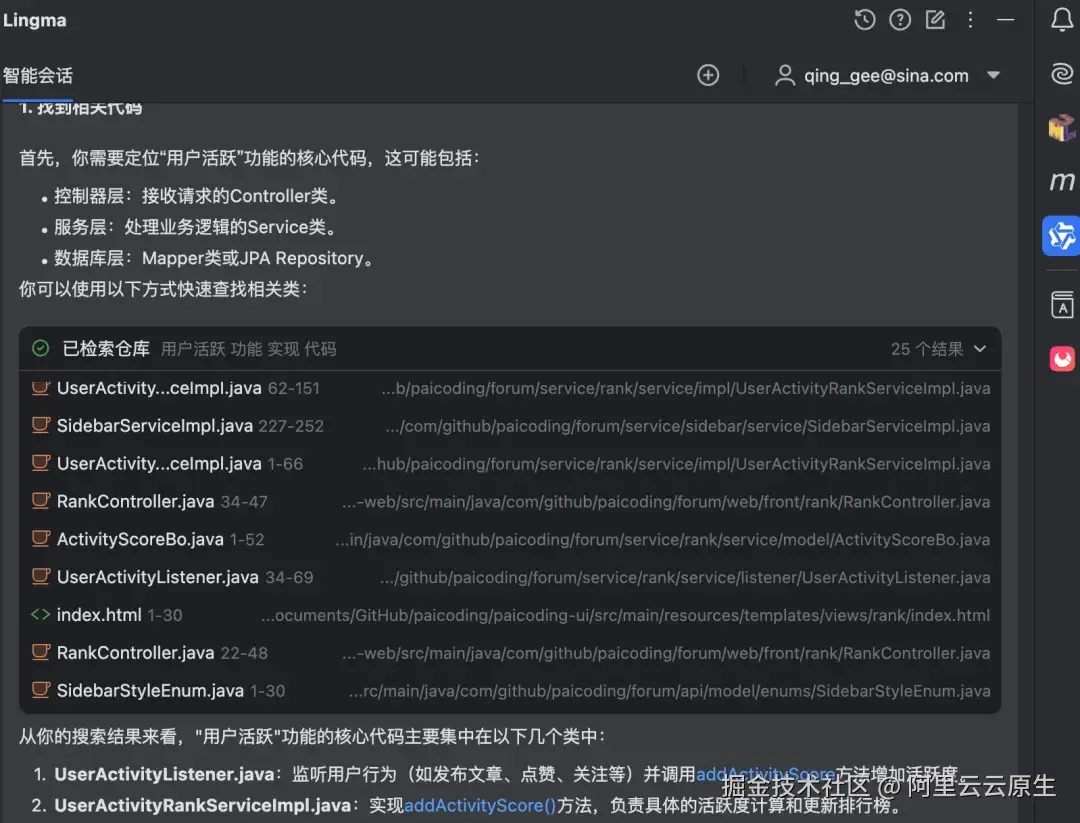Click the addActivityScore() link in item 2
This screenshot has width=1080, height=823.
point(479,806)
